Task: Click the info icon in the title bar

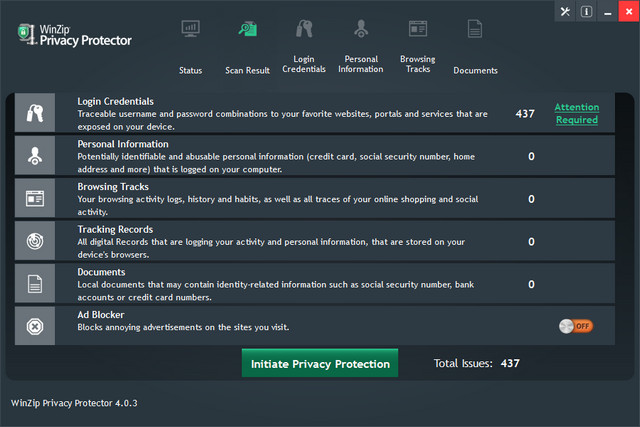Action: 586,12
